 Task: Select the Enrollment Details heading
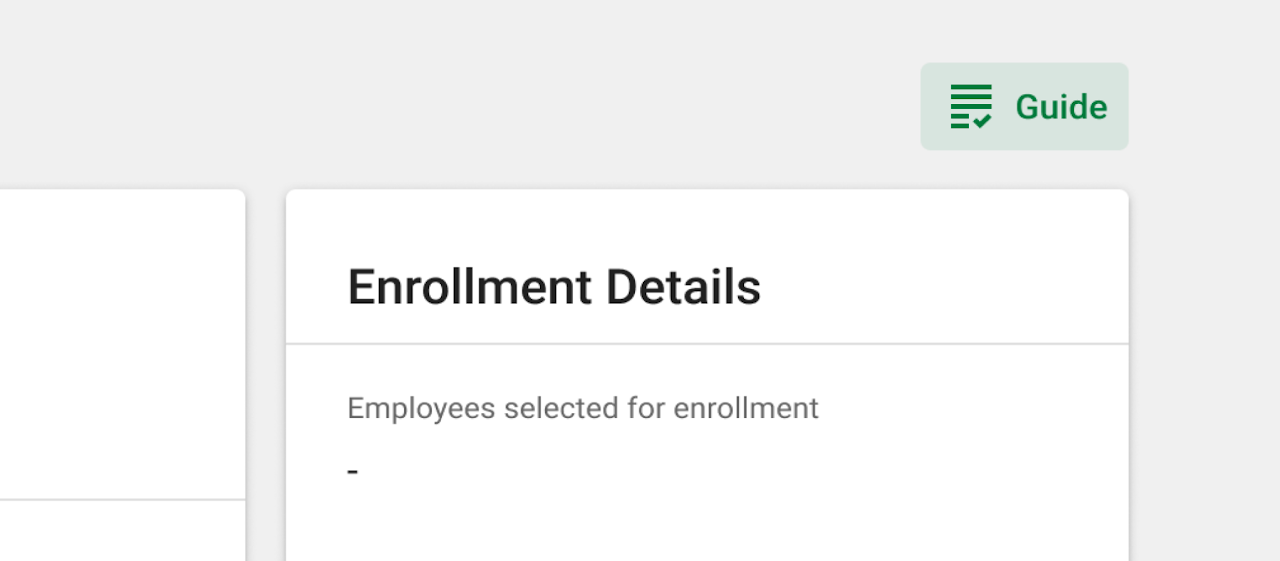pos(554,287)
